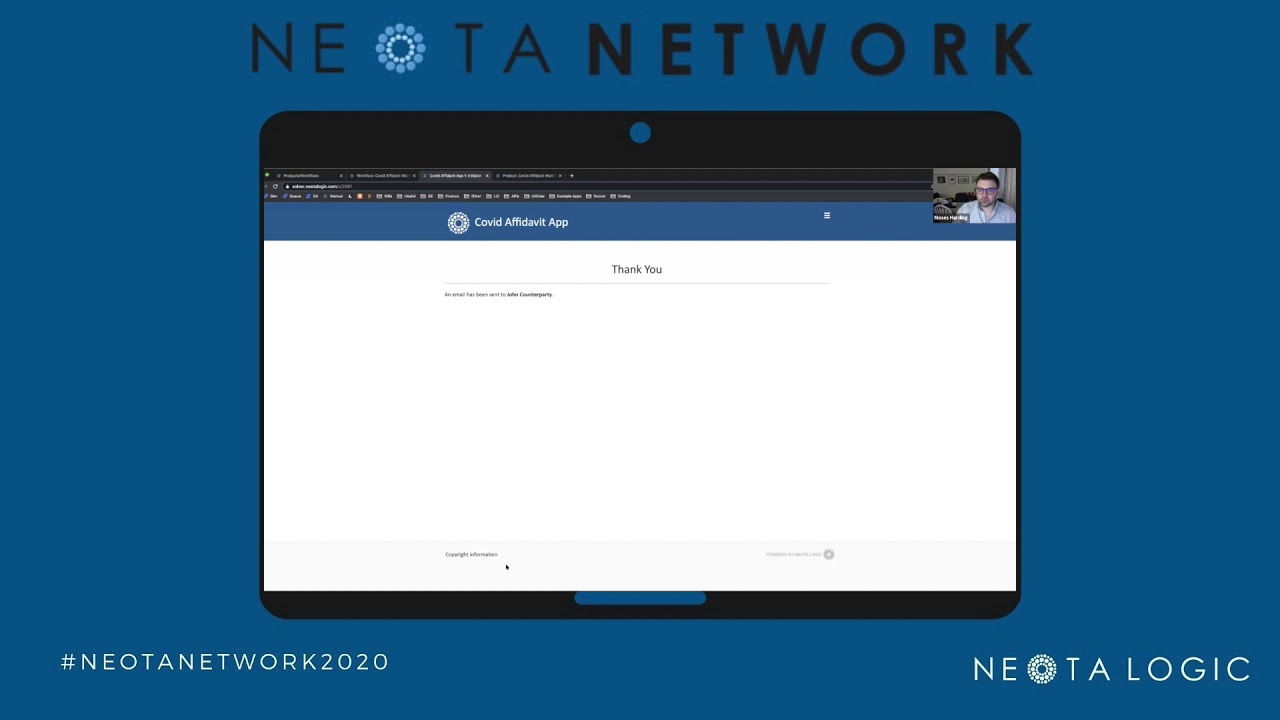Open the Manual bookmark
1280x720 pixels.
point(334,196)
